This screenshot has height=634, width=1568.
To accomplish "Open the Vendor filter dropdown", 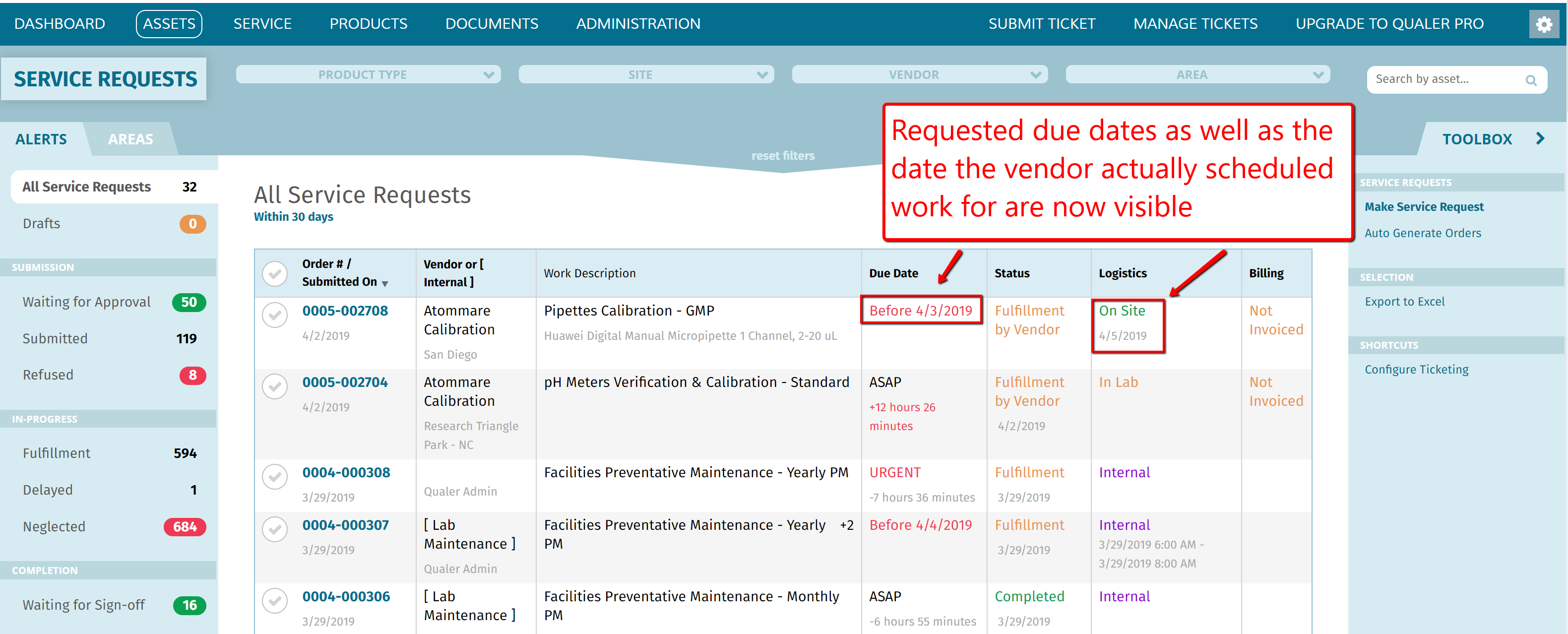I will click(919, 74).
